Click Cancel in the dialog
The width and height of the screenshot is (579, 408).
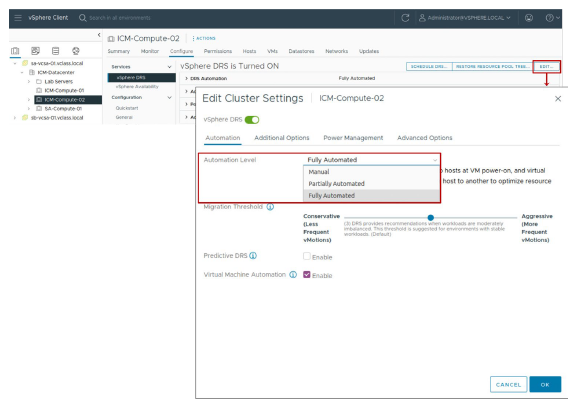pyautogui.click(x=508, y=384)
